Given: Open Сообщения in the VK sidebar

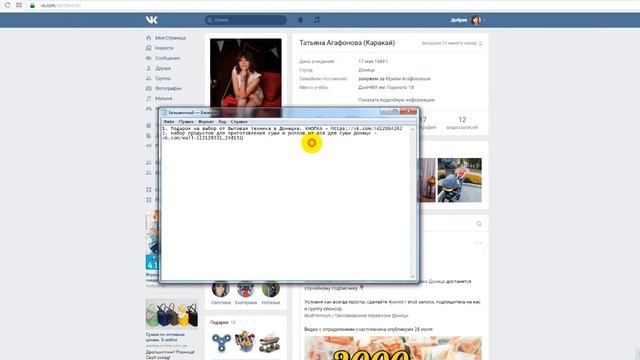Looking at the screenshot, I should (x=167, y=58).
